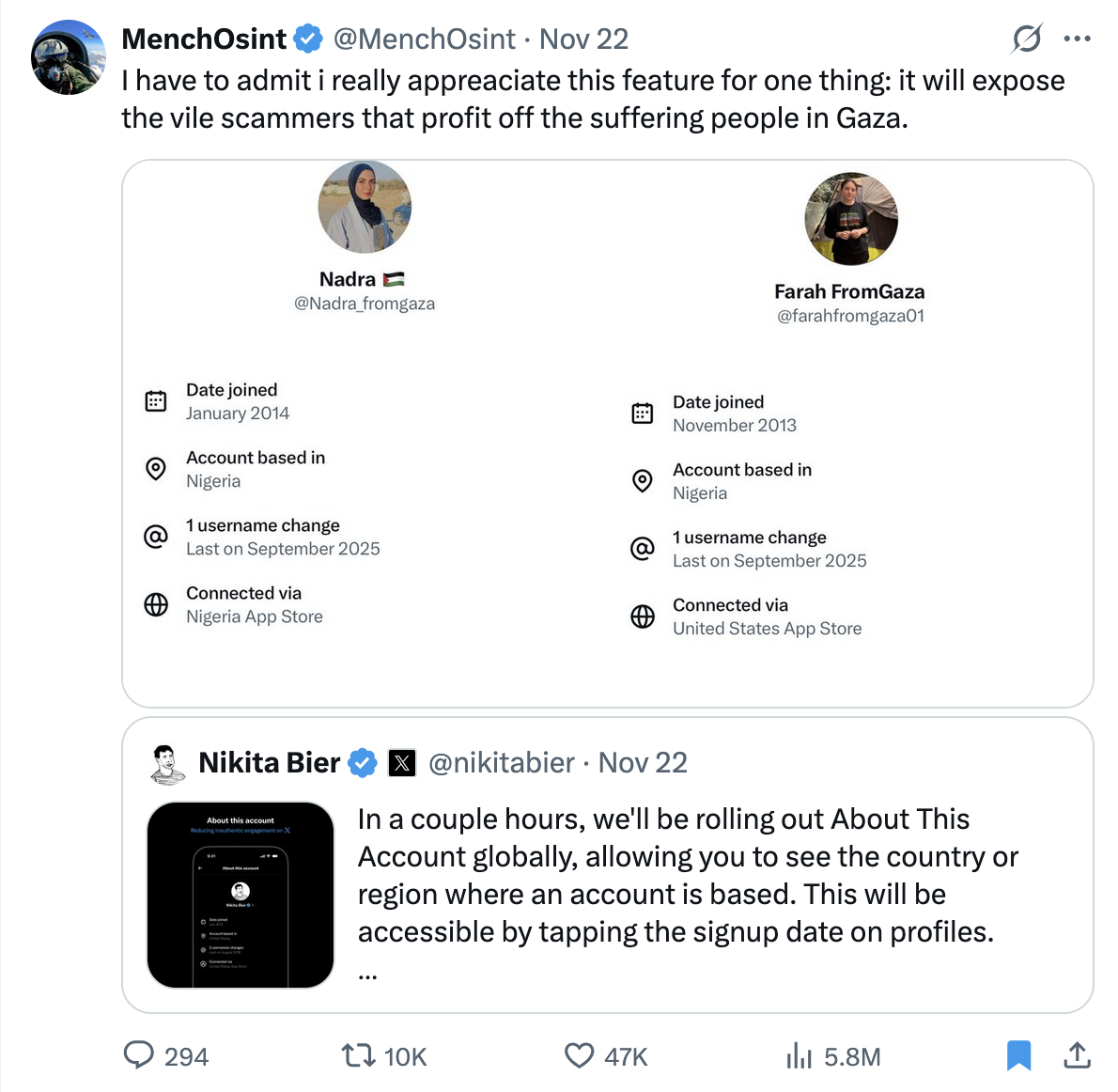Select the X affiliation badge beside Nikita Bier

[x=402, y=763]
